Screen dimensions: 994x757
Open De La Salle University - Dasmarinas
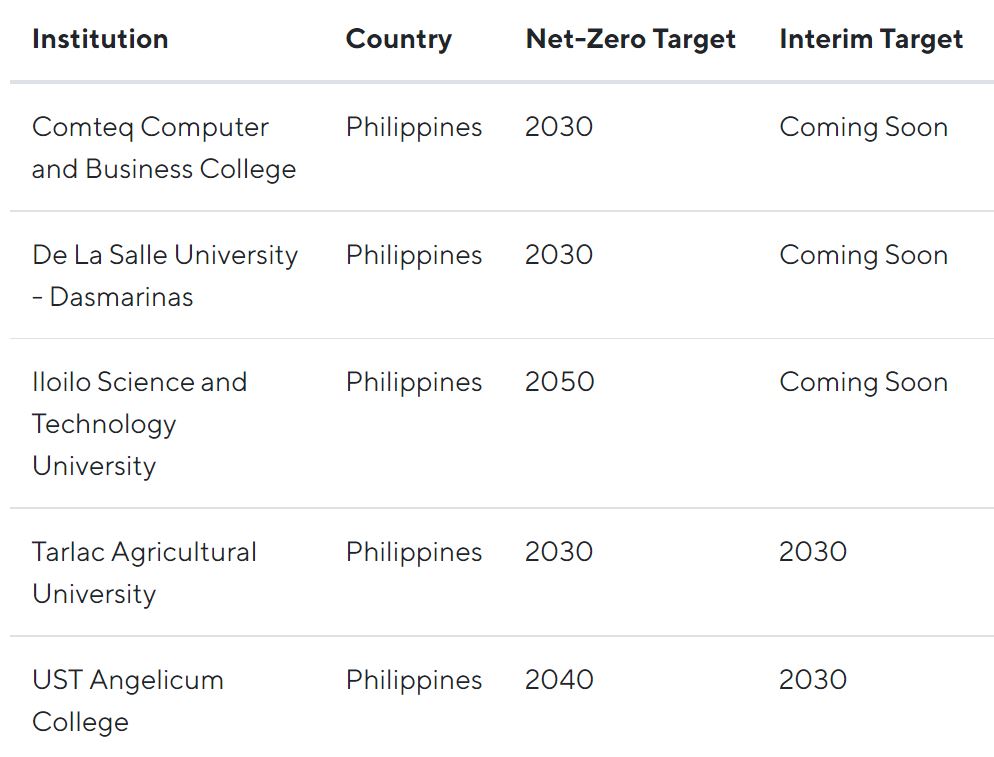(165, 275)
